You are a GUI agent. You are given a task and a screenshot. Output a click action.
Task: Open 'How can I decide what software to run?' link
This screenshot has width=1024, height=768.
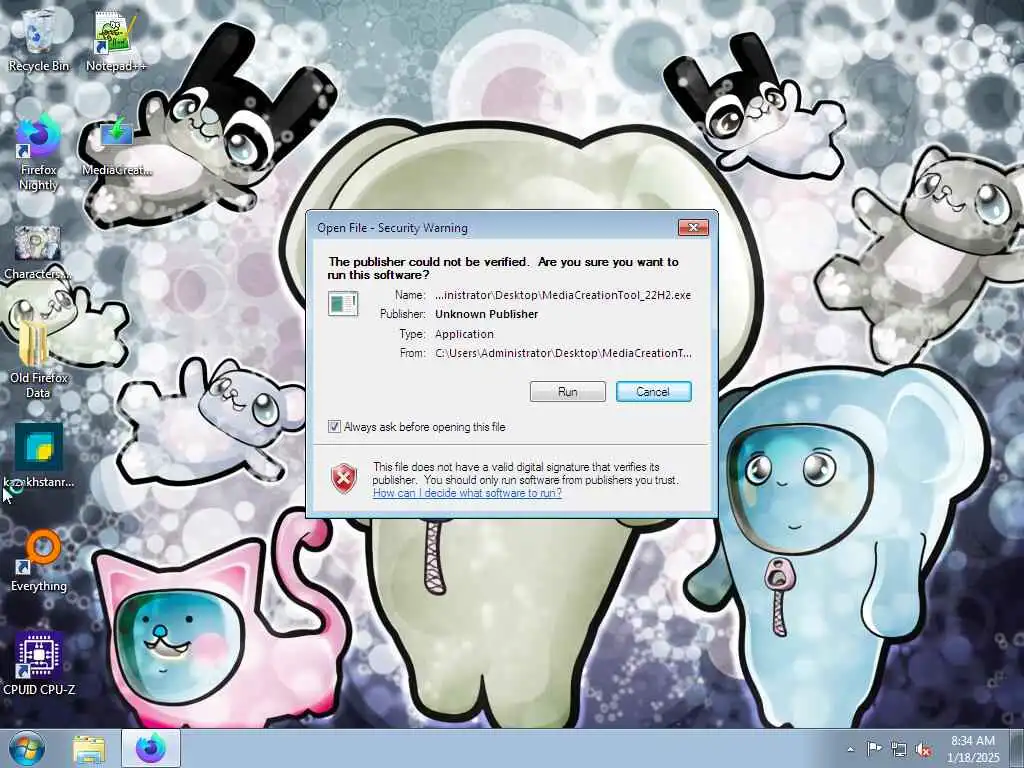pyautogui.click(x=467, y=493)
